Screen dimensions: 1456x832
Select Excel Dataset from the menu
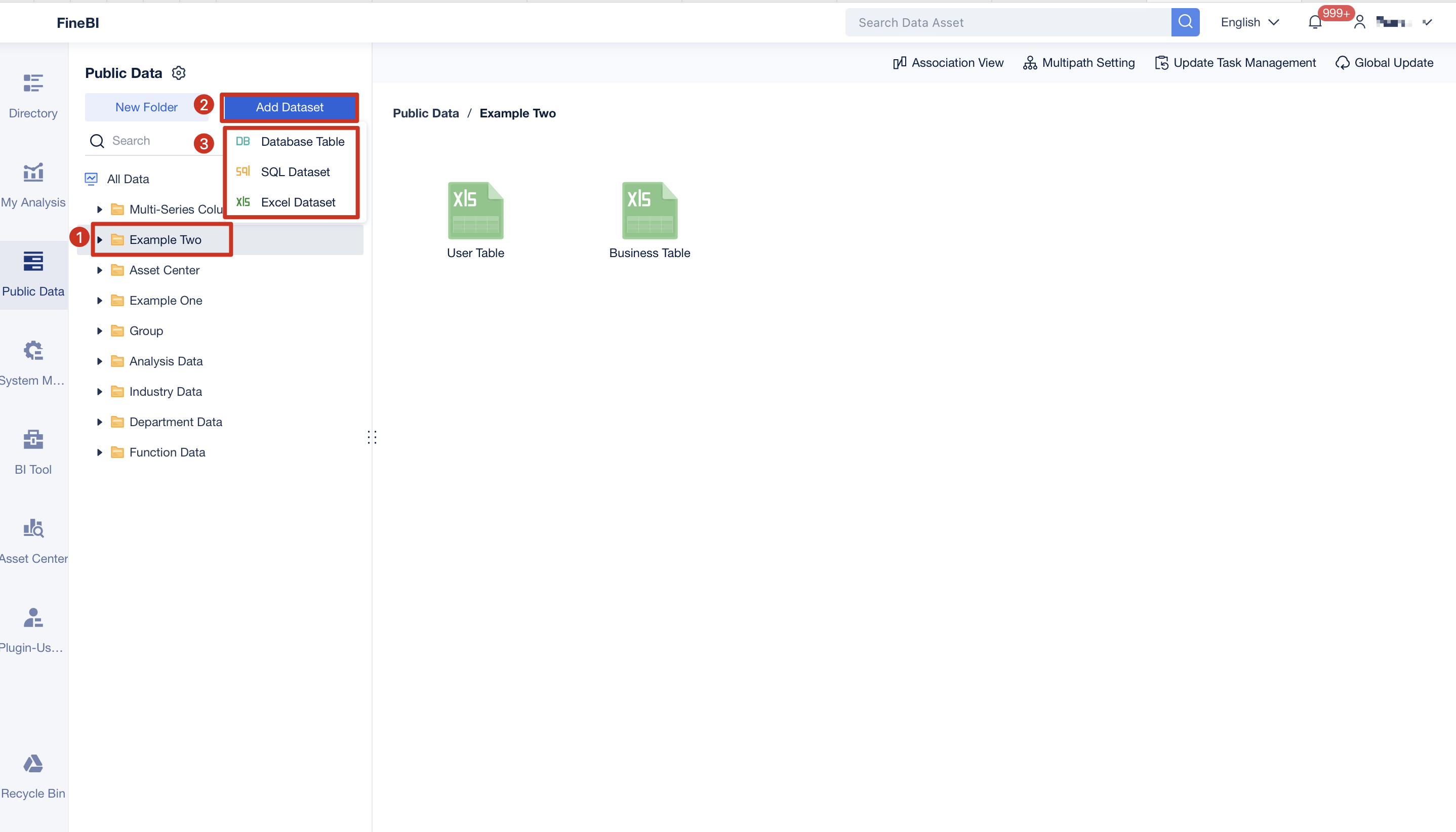298,202
